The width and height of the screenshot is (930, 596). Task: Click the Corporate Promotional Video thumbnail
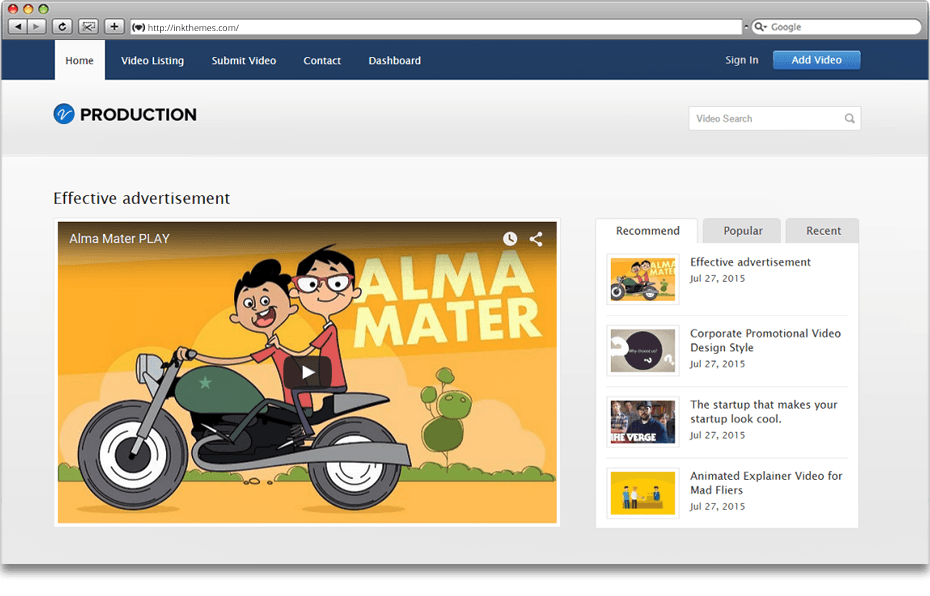tap(643, 350)
